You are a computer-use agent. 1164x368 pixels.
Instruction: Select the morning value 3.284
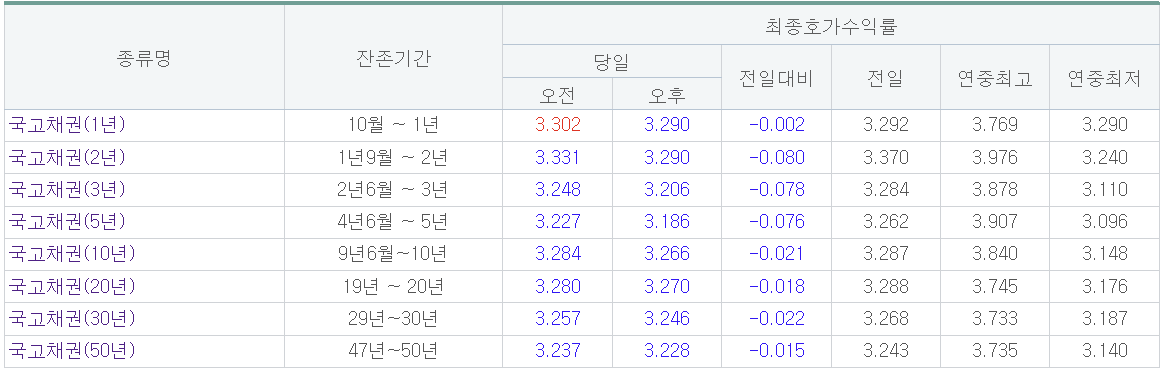click(558, 254)
